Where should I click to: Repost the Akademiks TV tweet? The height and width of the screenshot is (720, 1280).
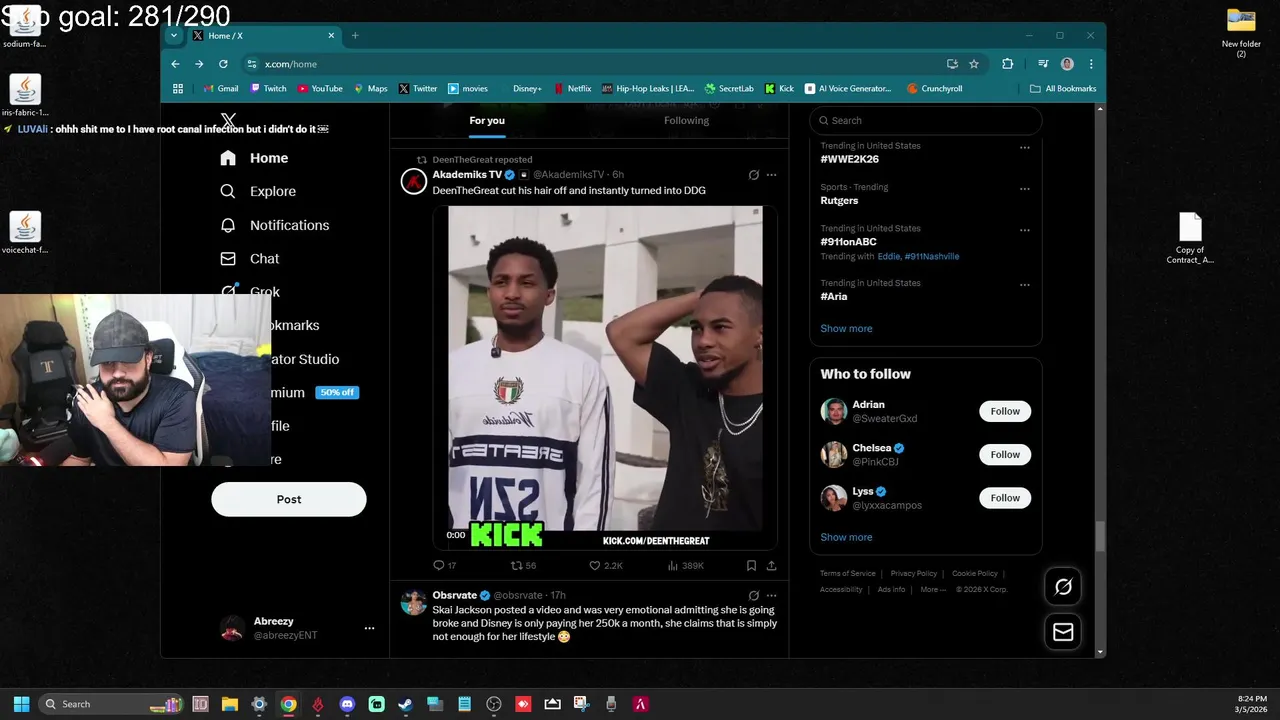click(523, 565)
